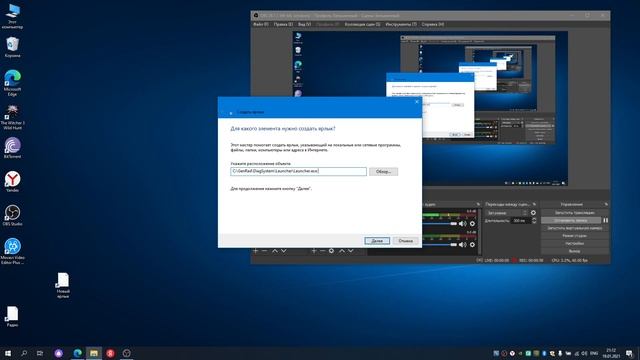
Task: Open the transition properties gear icon
Action: [x=533, y=213]
